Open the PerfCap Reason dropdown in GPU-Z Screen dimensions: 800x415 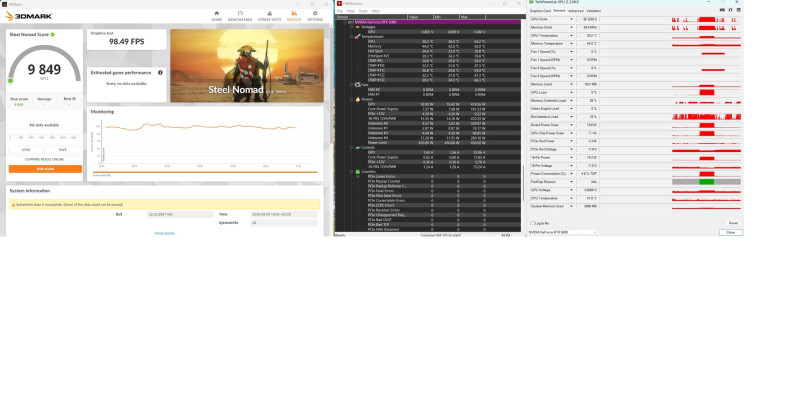(x=571, y=182)
